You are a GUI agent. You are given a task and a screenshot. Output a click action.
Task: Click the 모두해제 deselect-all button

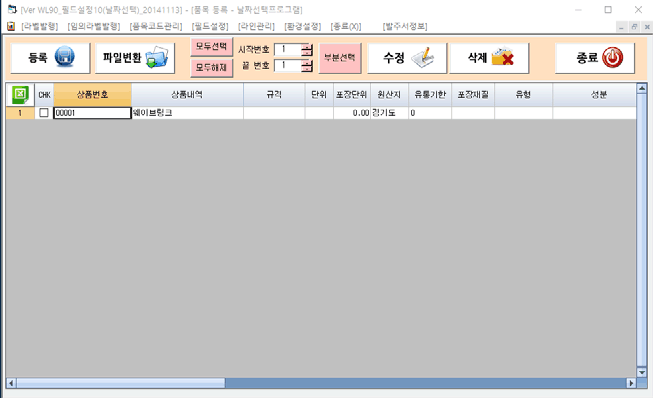click(212, 67)
